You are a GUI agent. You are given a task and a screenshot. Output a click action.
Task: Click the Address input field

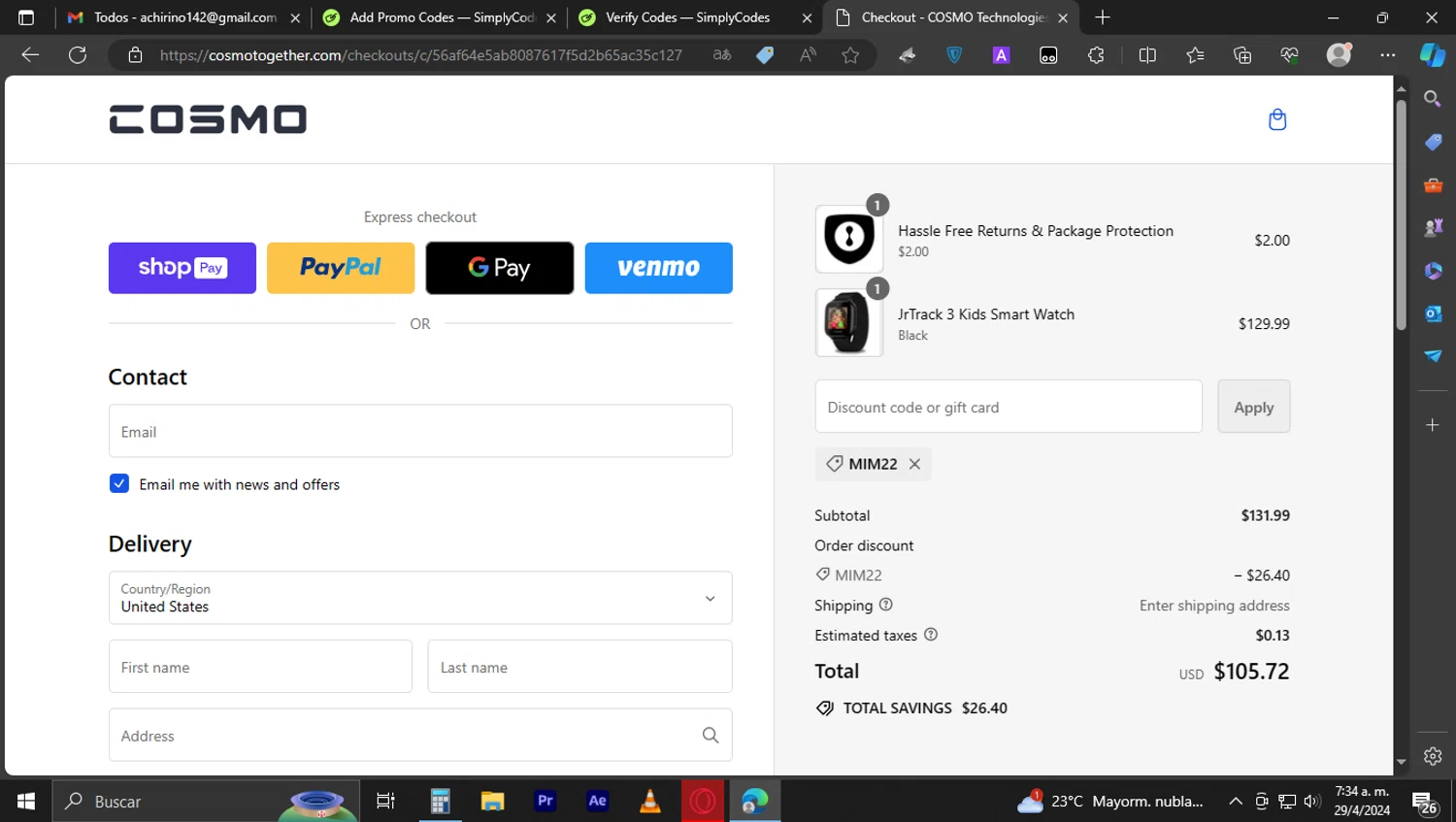[420, 736]
